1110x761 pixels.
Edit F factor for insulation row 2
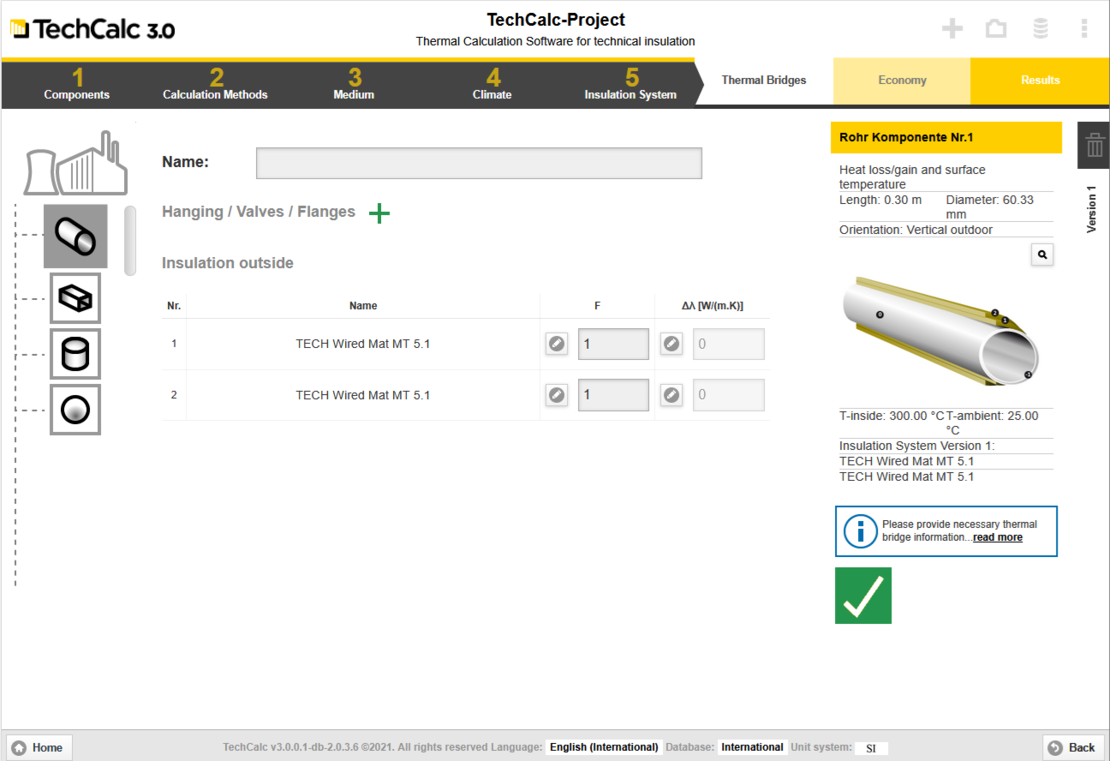point(557,395)
